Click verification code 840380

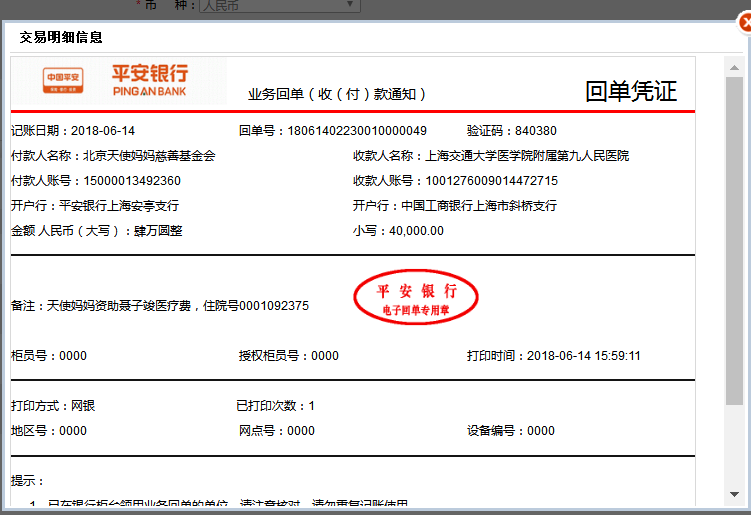click(535, 131)
